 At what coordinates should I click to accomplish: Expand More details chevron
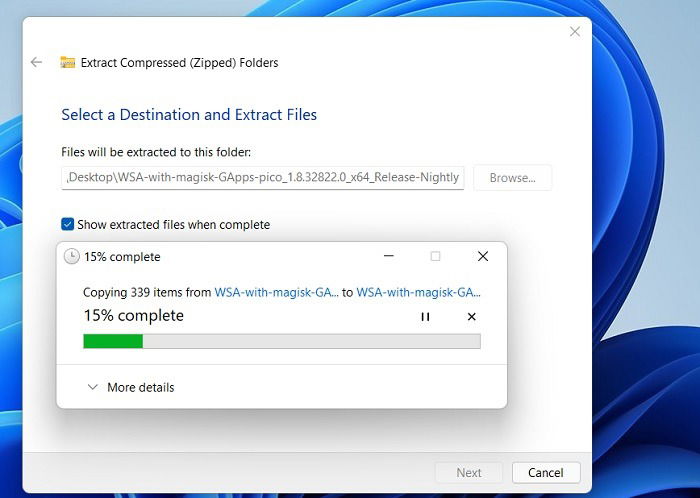[92, 387]
